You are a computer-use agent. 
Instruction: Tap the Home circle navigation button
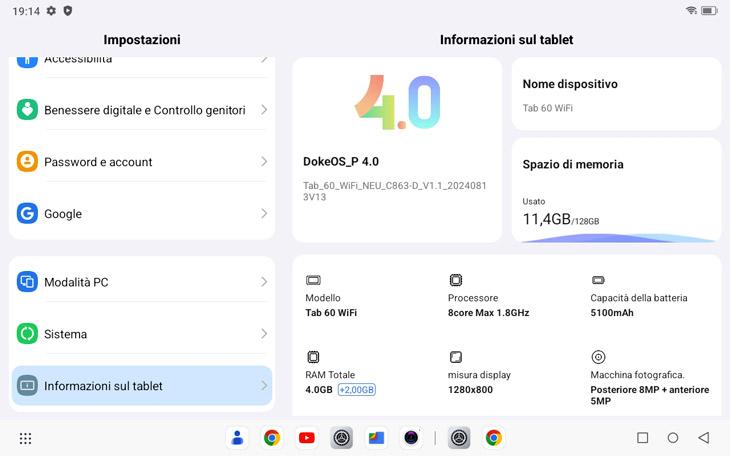tap(673, 438)
